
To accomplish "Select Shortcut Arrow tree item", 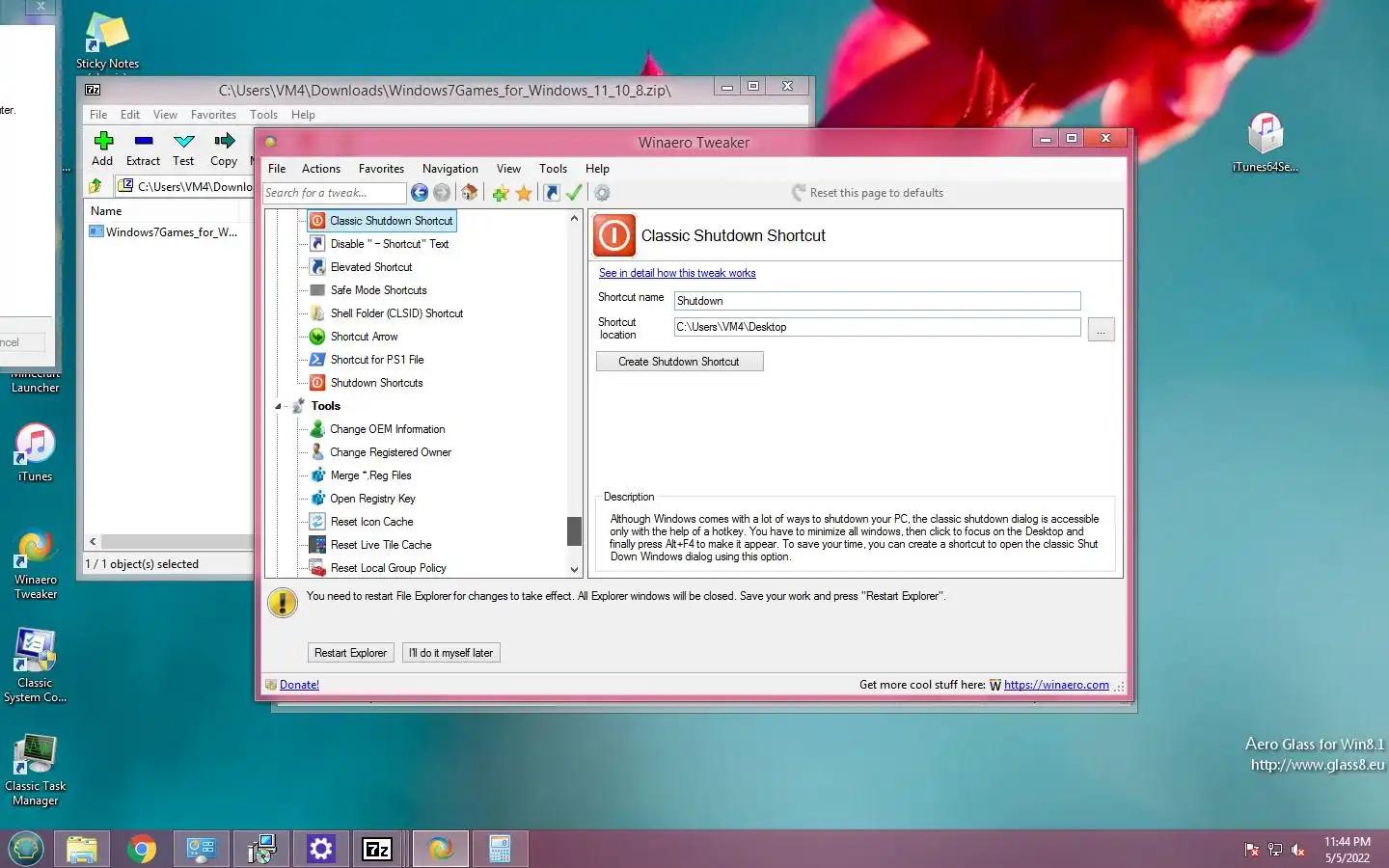I will click(364, 337).
